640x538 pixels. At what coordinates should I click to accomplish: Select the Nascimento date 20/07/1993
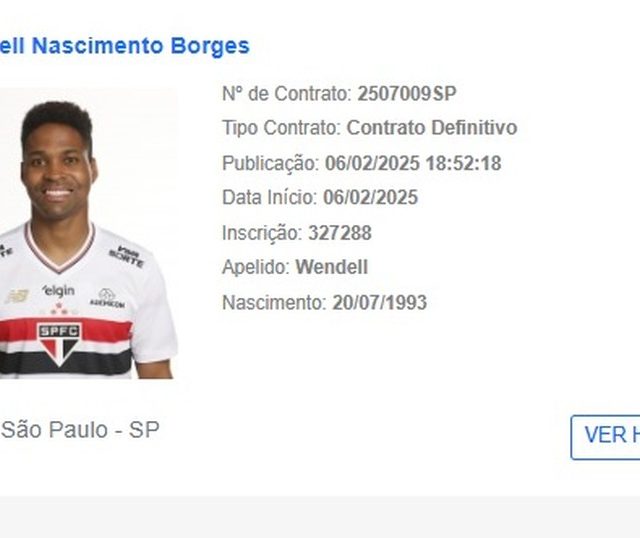380,303
